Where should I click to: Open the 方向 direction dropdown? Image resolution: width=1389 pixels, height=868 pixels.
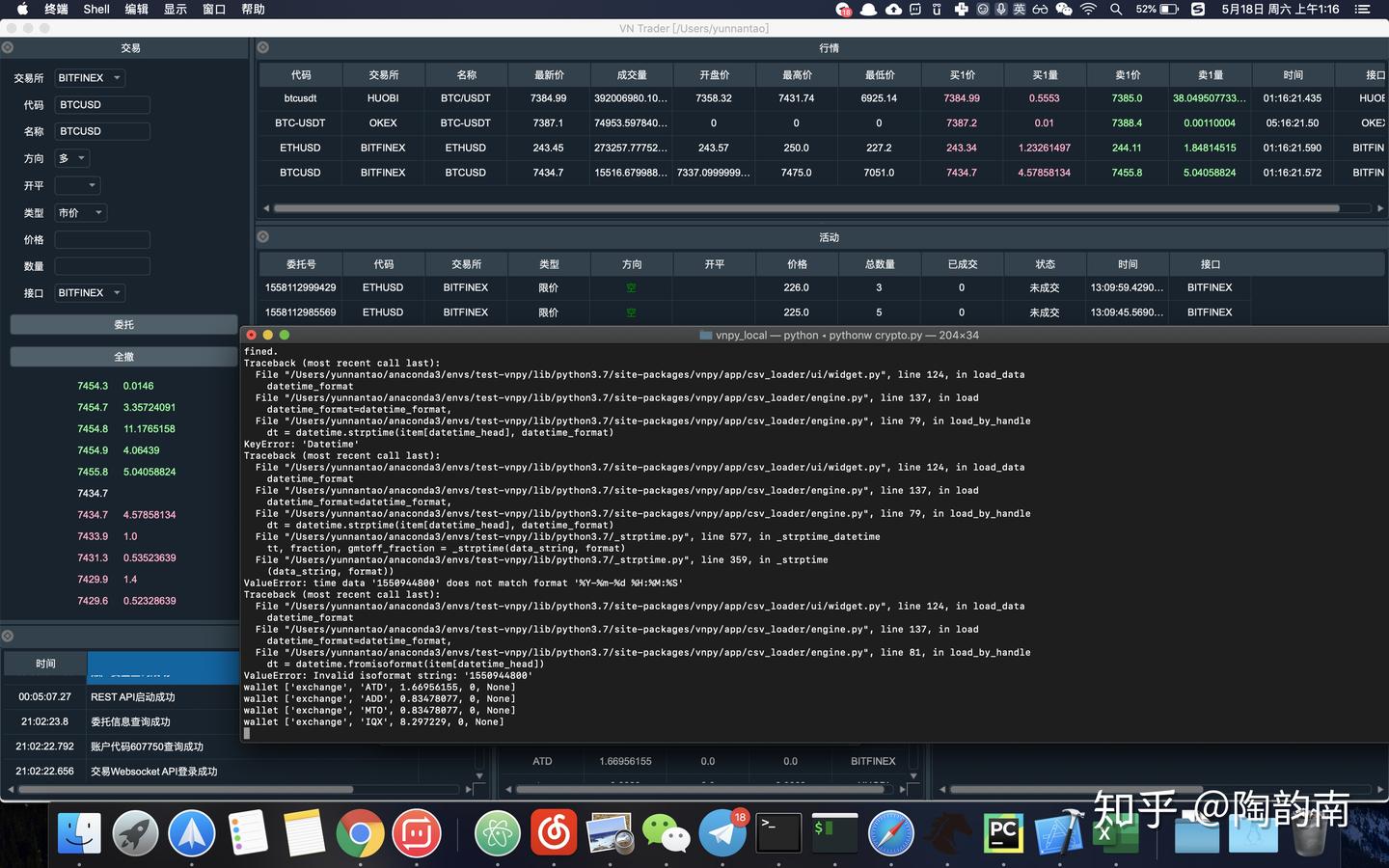pyautogui.click(x=72, y=158)
